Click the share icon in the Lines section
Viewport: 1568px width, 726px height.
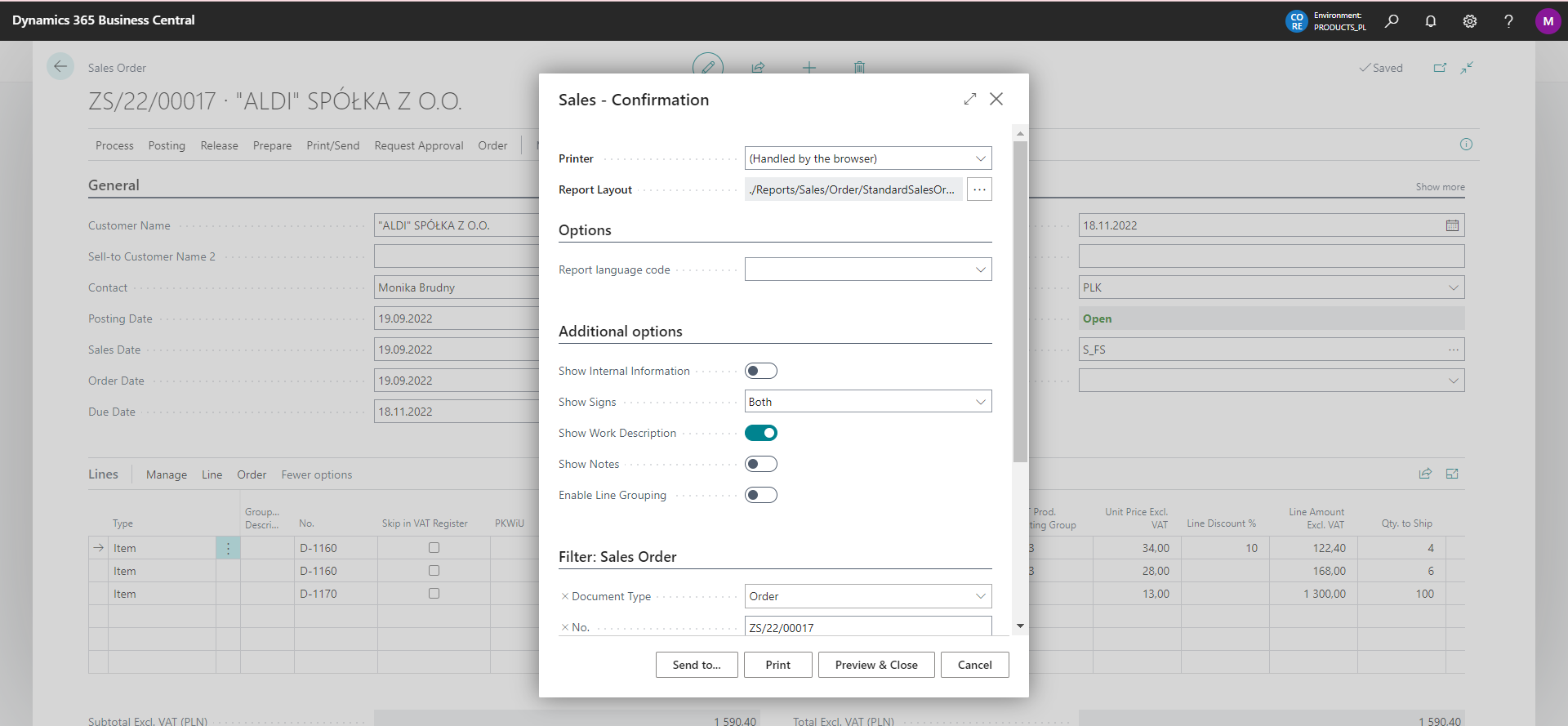coord(1425,474)
